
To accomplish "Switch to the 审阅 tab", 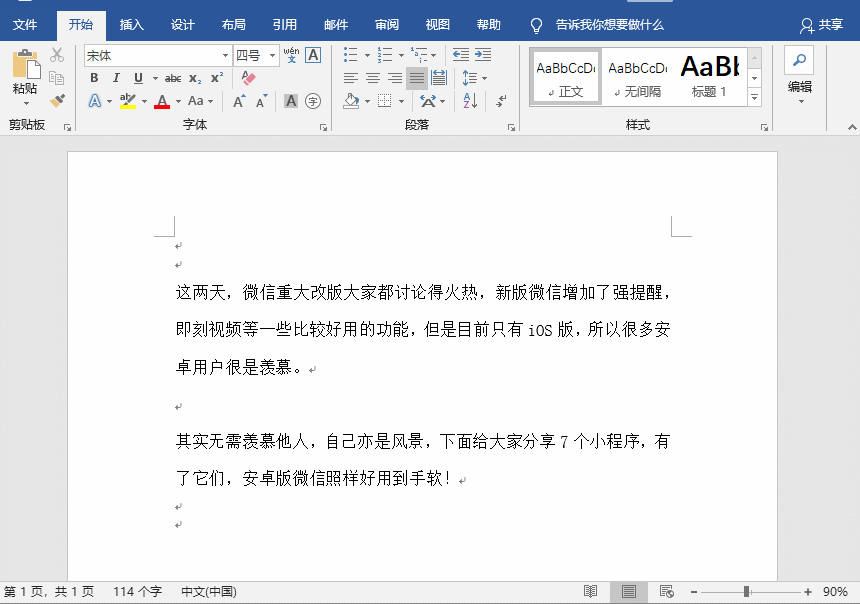I will [387, 25].
